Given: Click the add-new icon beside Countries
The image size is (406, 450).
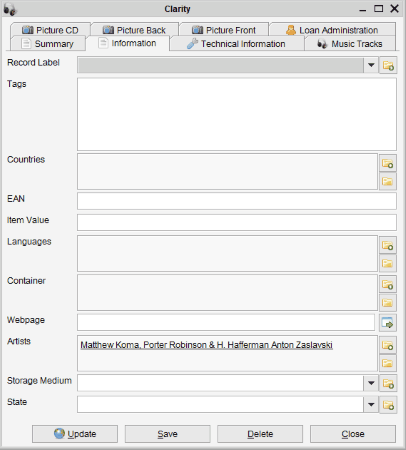Looking at the screenshot, I should pos(388,163).
